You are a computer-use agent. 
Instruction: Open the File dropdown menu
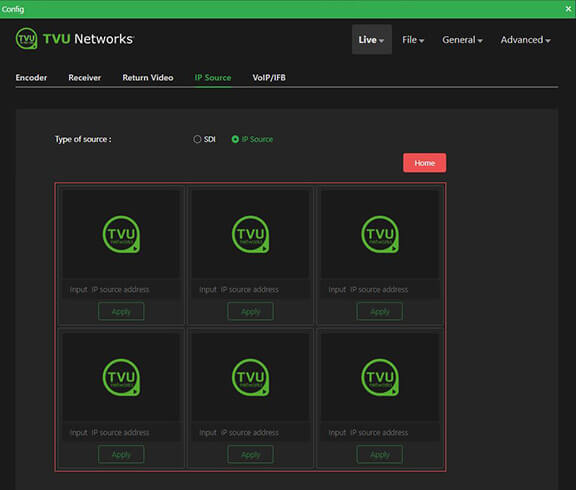click(413, 40)
